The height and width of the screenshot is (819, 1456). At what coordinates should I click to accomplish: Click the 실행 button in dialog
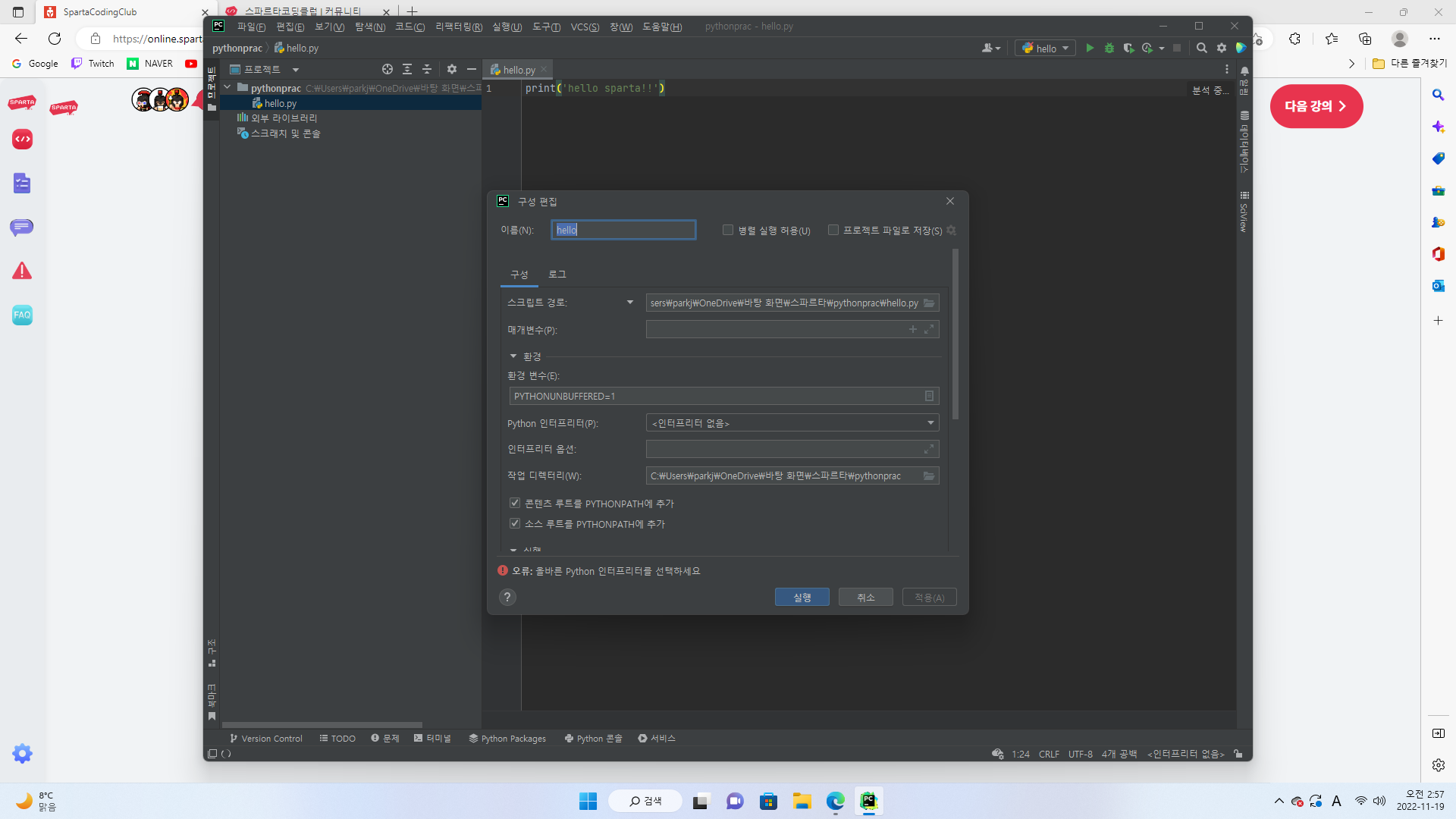point(802,597)
